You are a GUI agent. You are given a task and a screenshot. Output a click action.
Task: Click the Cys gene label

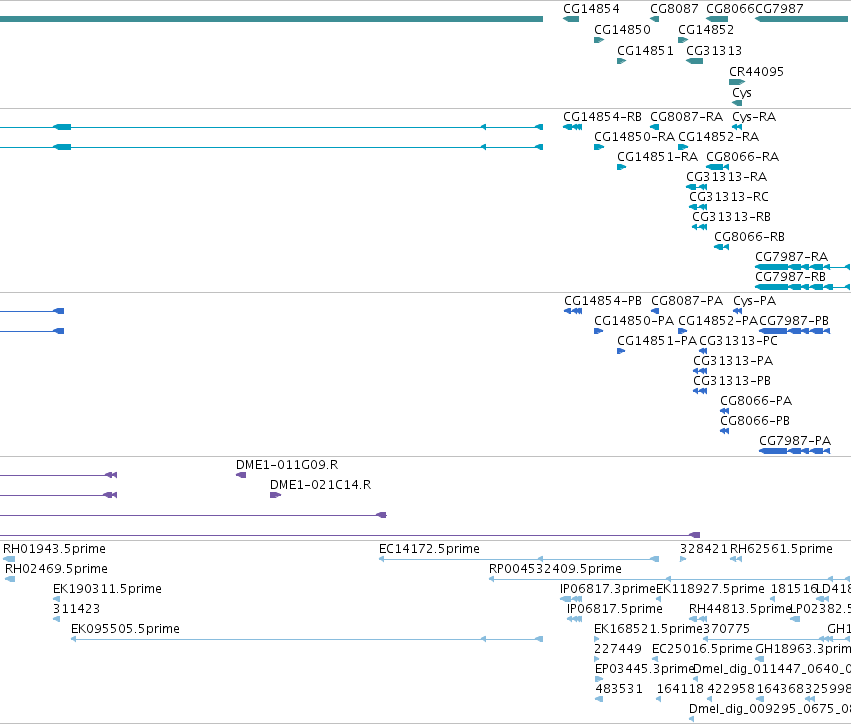coord(741,93)
